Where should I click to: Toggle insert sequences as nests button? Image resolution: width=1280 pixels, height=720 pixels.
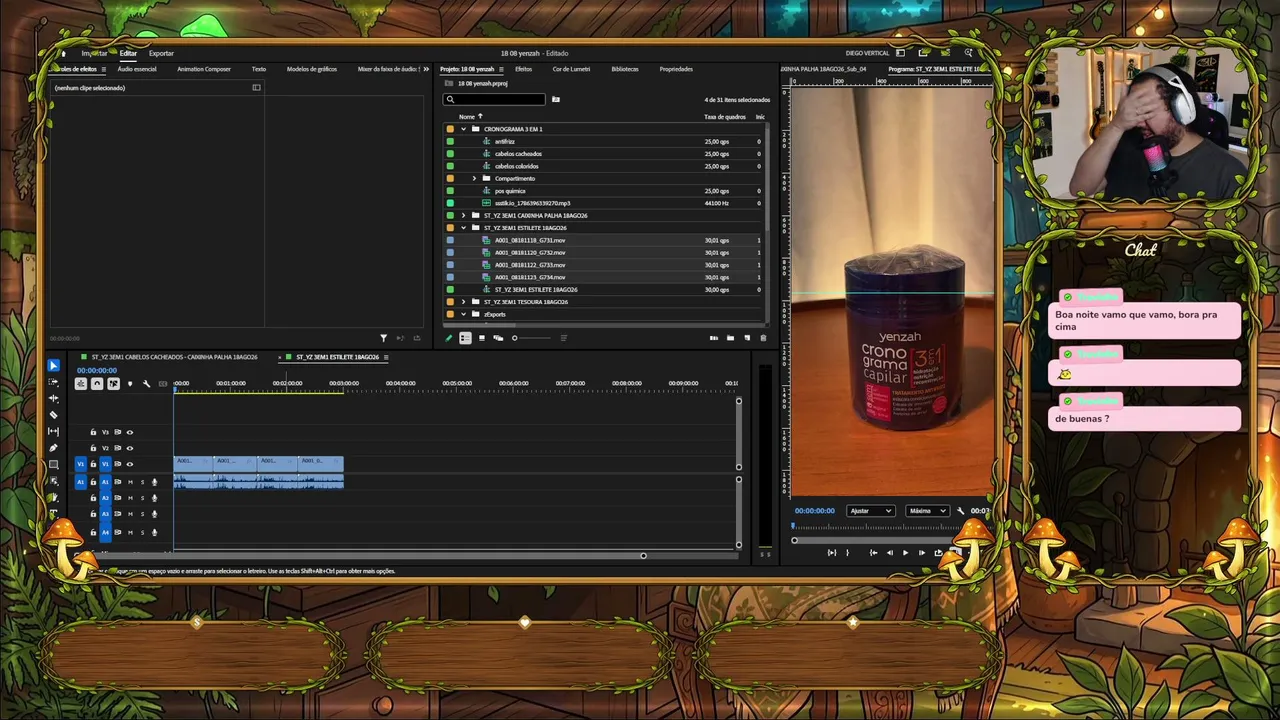[x=81, y=383]
